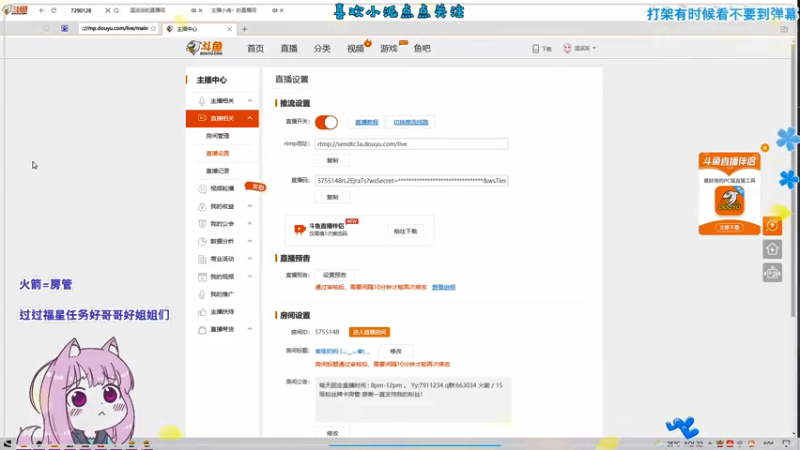Click pie chart icon beside 数据分析
The width and height of the screenshot is (800, 450).
click(202, 241)
